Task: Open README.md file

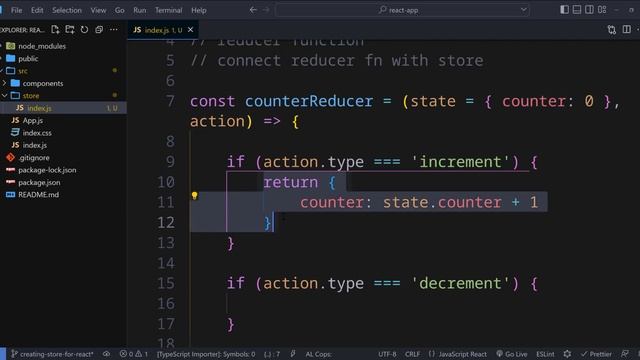Action: [x=38, y=195]
